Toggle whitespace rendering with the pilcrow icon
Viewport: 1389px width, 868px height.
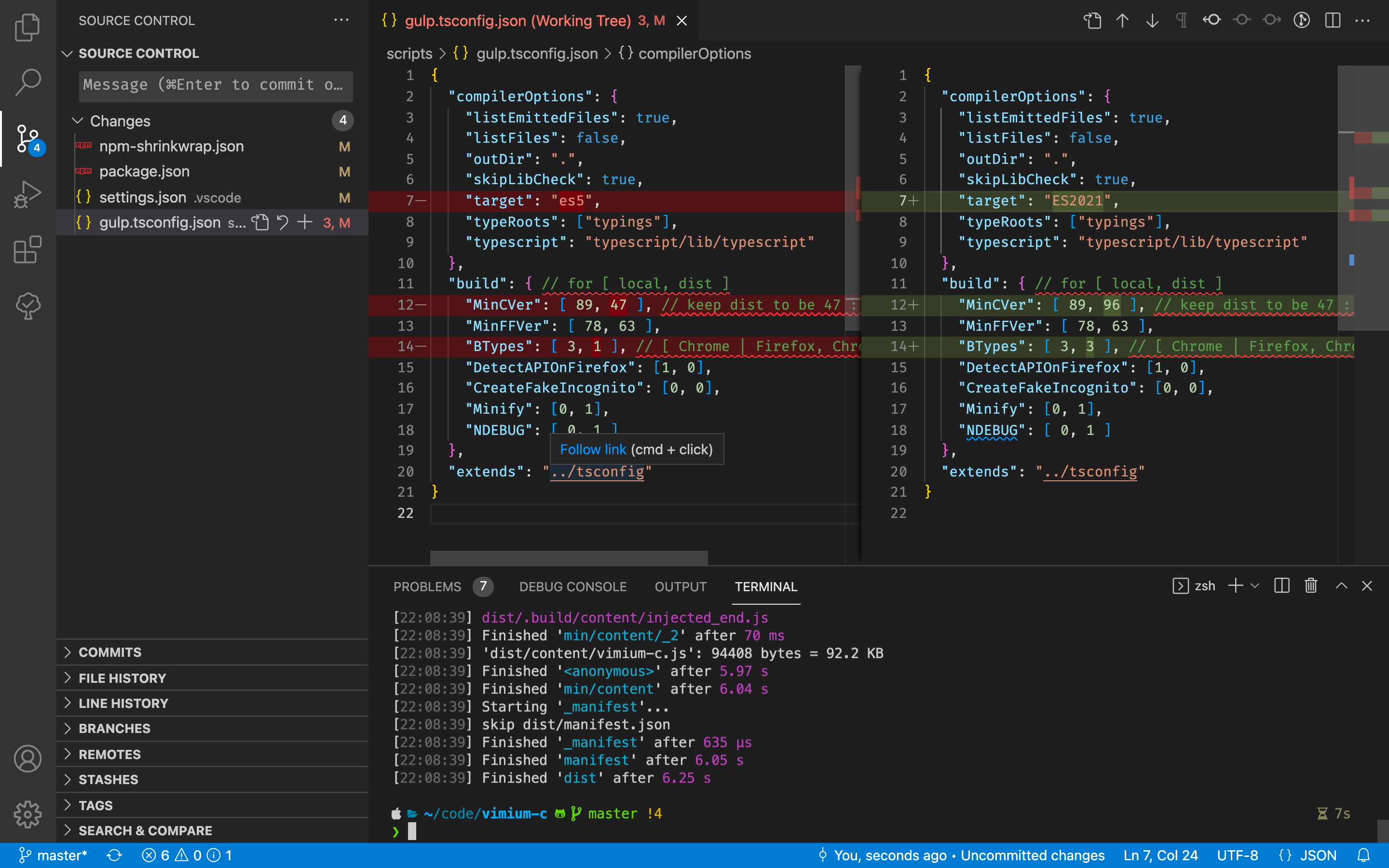pyautogui.click(x=1181, y=20)
